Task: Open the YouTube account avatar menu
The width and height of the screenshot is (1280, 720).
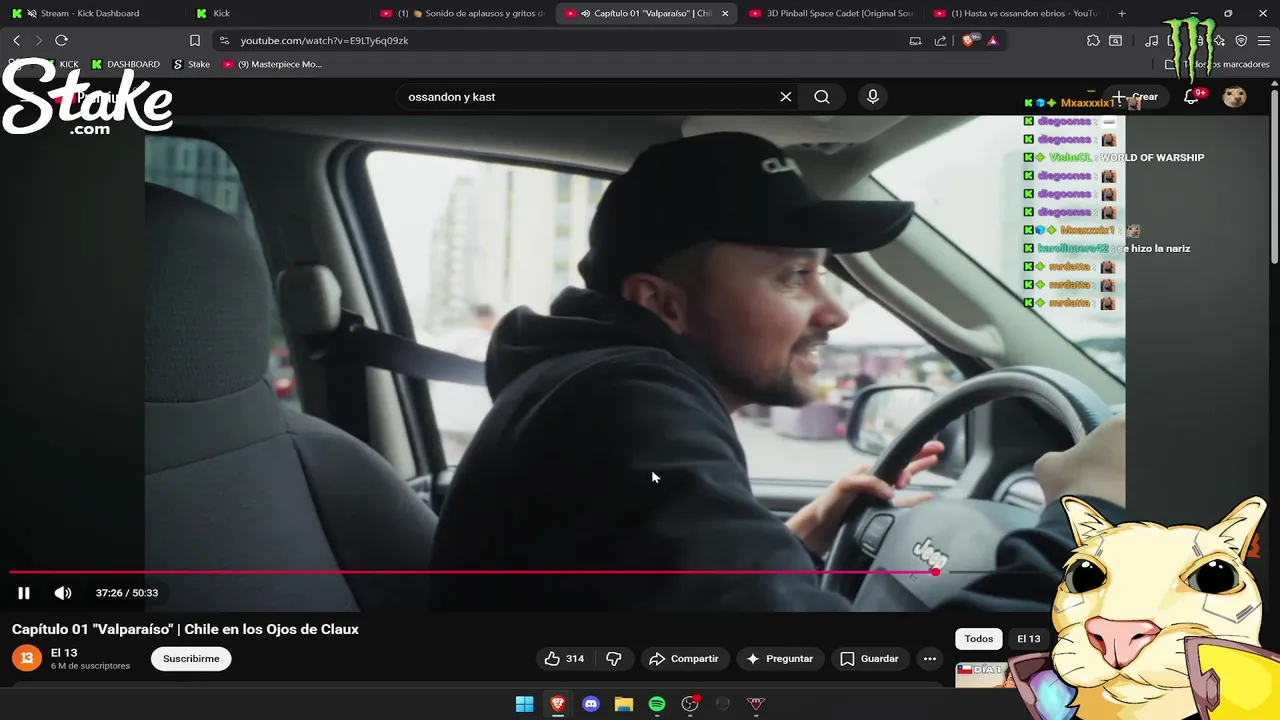Action: [x=1235, y=97]
